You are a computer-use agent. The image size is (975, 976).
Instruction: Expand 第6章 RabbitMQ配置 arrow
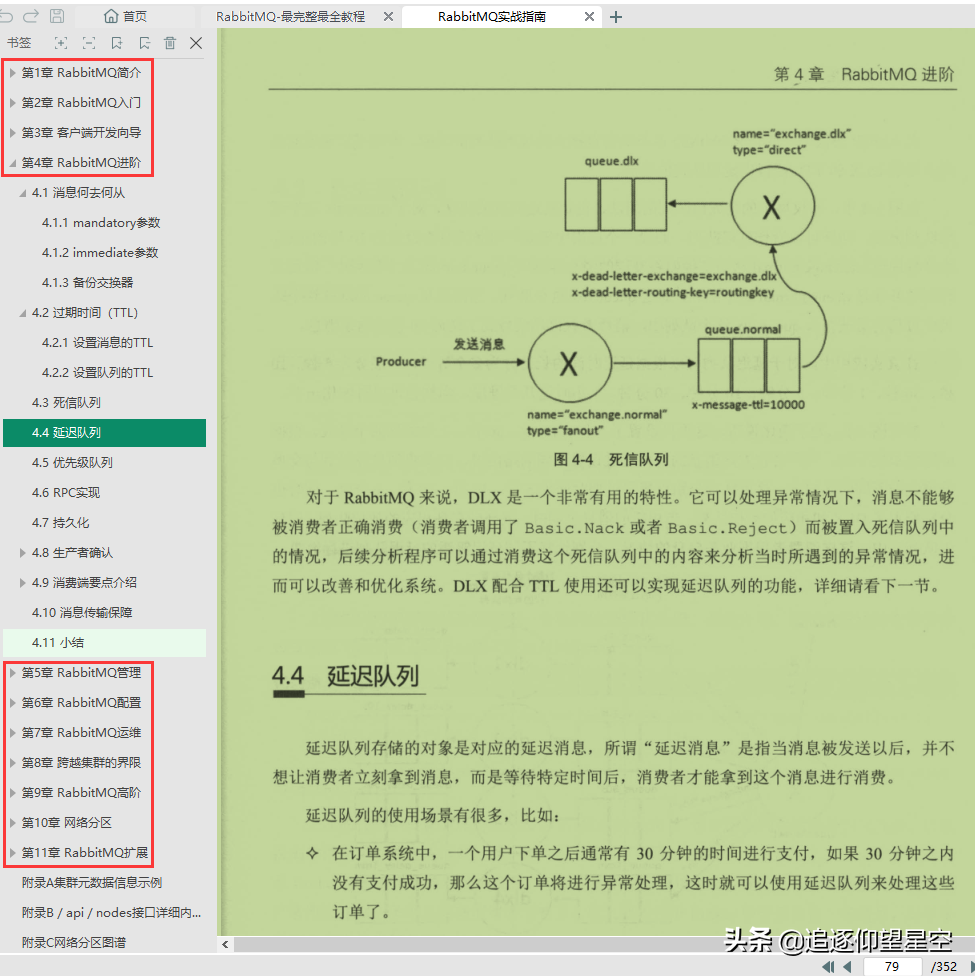coord(12,702)
